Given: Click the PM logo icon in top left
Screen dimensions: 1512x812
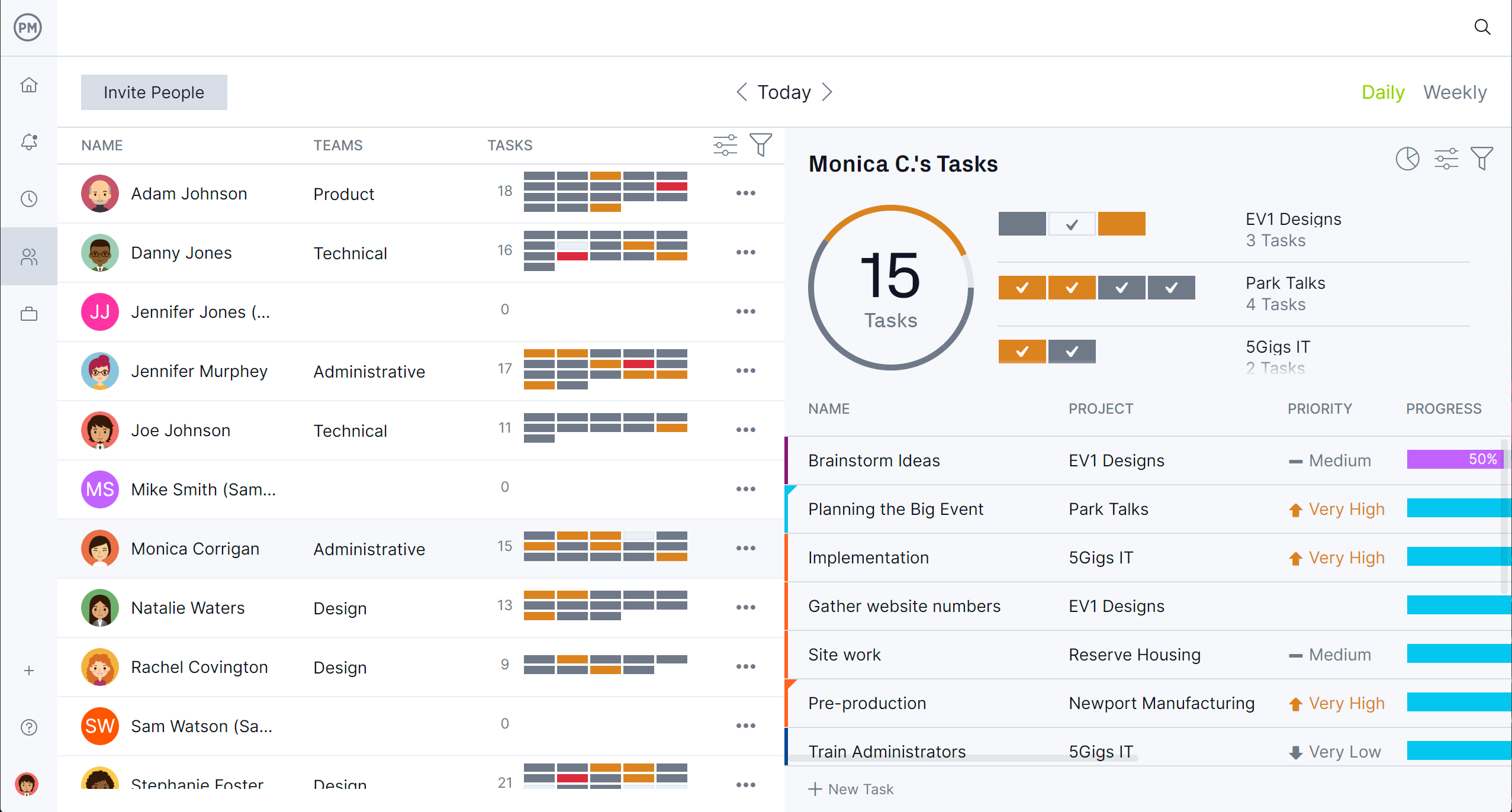Looking at the screenshot, I should click(28, 27).
